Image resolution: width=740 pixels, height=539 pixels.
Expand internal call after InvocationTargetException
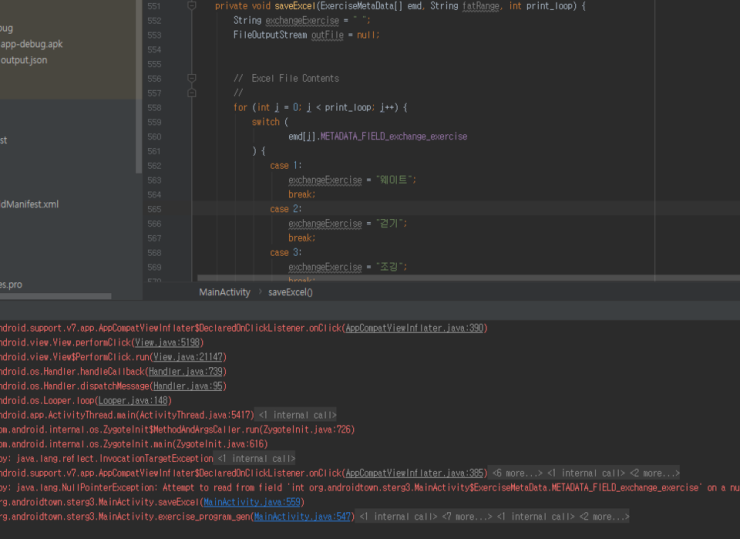[x=255, y=459]
